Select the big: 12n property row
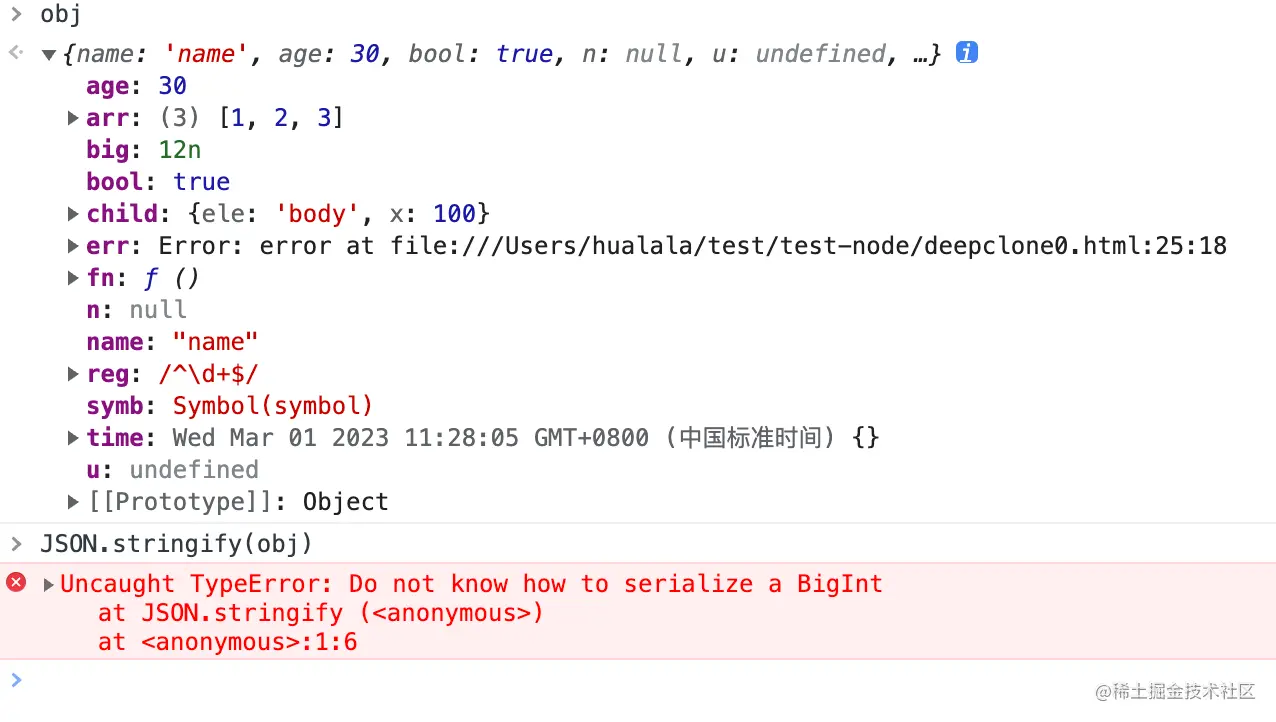 coord(143,150)
